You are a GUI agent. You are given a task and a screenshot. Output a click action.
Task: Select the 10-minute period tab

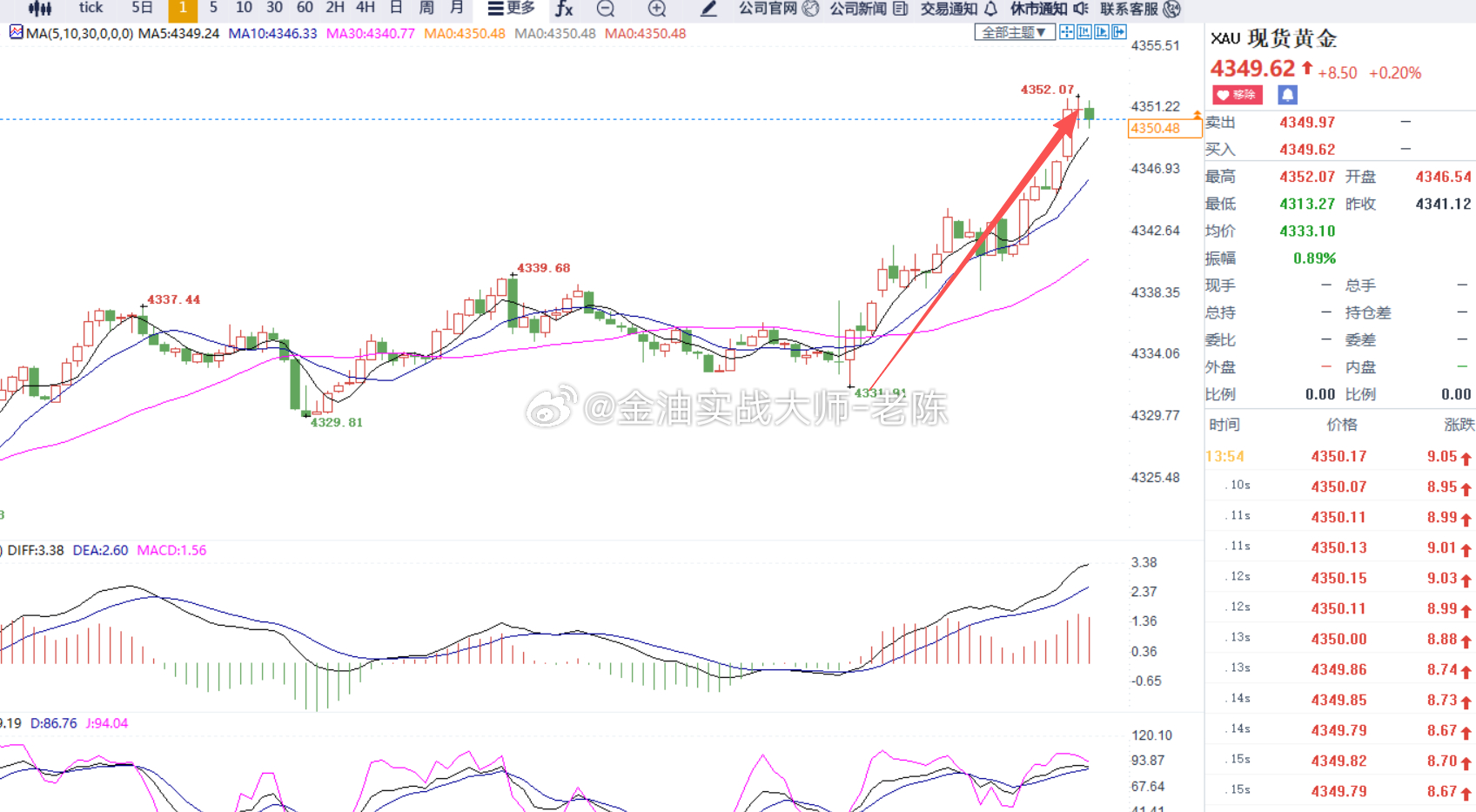(x=244, y=8)
